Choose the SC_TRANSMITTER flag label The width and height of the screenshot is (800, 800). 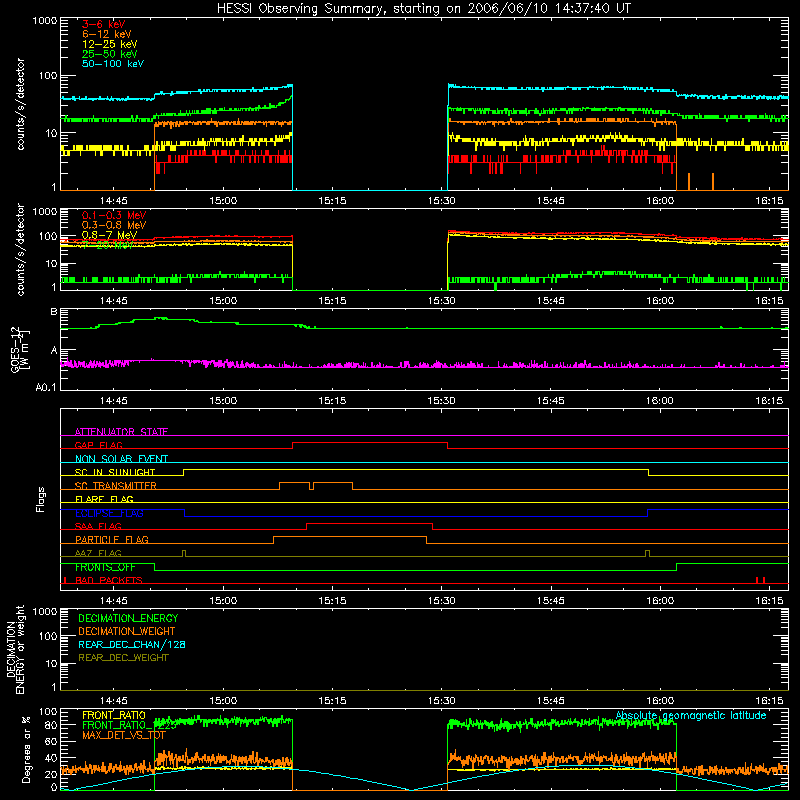(116, 485)
